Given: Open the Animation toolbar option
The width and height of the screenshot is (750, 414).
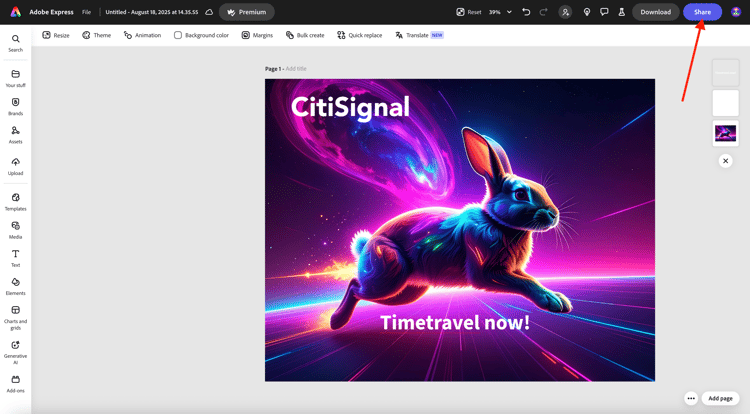Looking at the screenshot, I should (142, 35).
